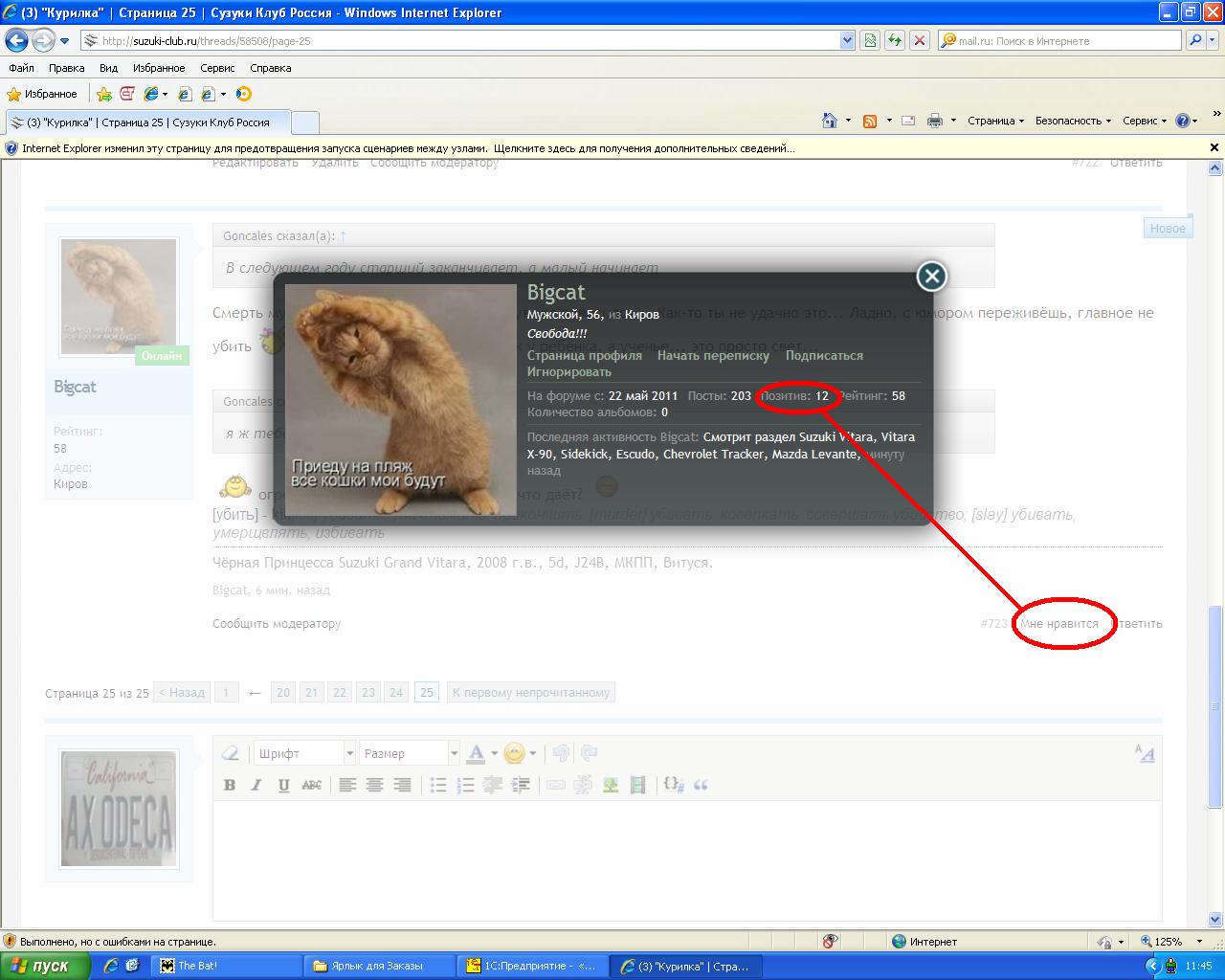Open text color picker in editor
This screenshot has height=980, width=1225.
pyautogui.click(x=476, y=754)
